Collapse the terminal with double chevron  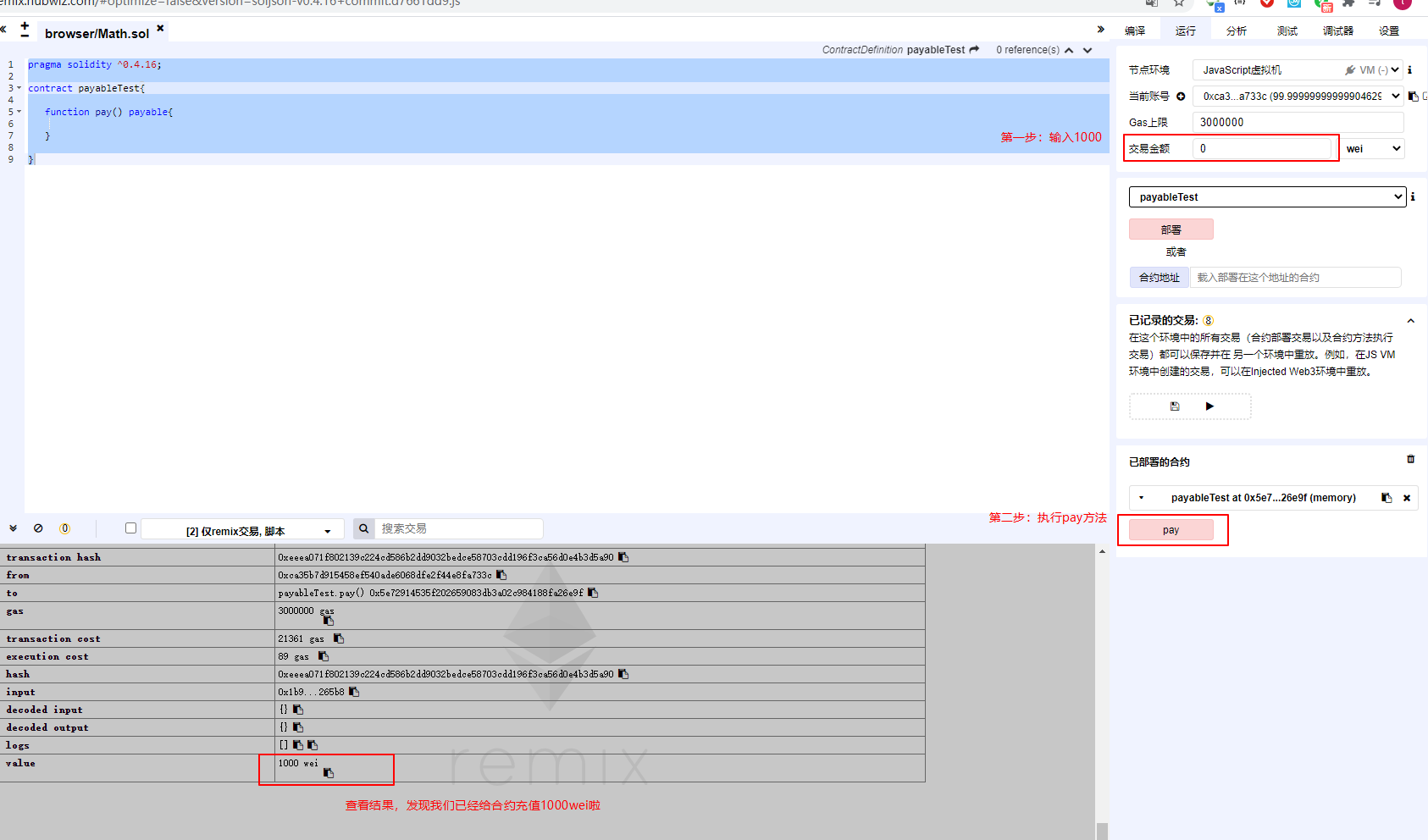point(13,528)
